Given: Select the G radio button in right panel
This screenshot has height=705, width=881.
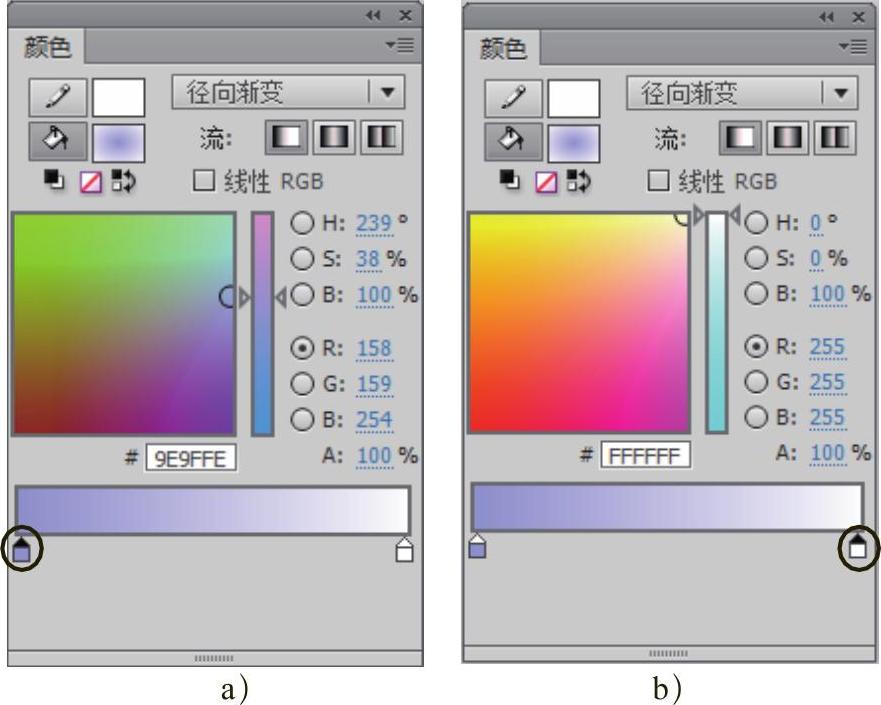Looking at the screenshot, I should tap(758, 382).
